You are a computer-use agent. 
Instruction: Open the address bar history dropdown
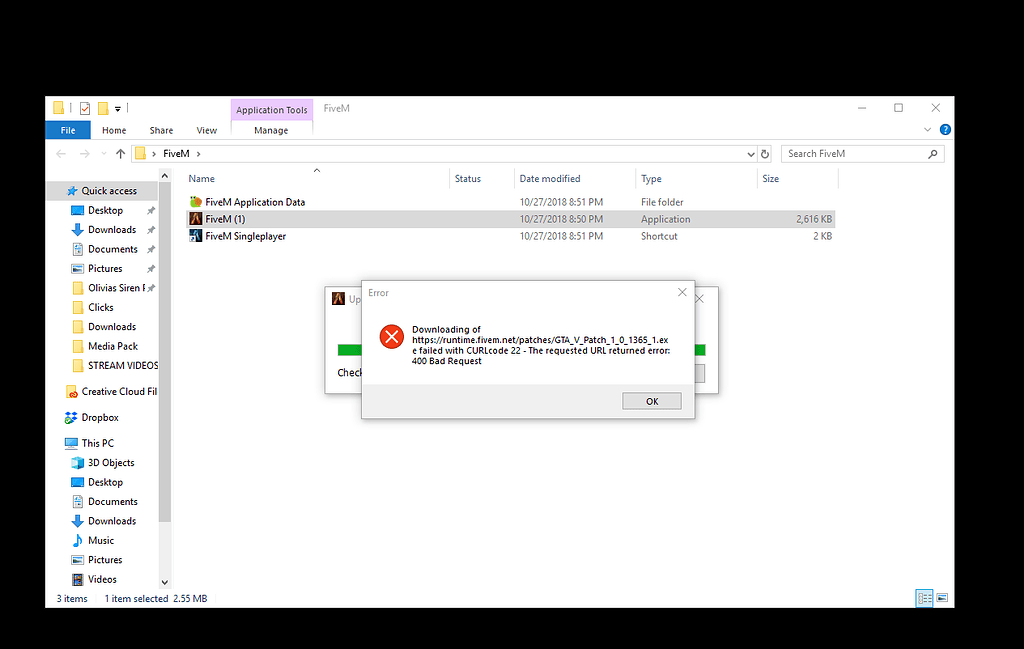point(750,153)
